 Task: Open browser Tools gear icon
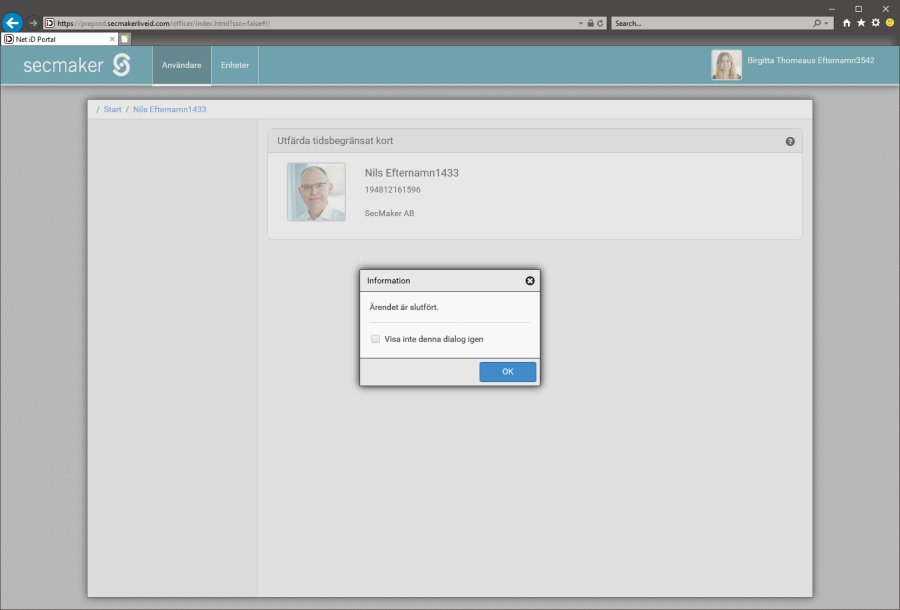click(x=875, y=23)
